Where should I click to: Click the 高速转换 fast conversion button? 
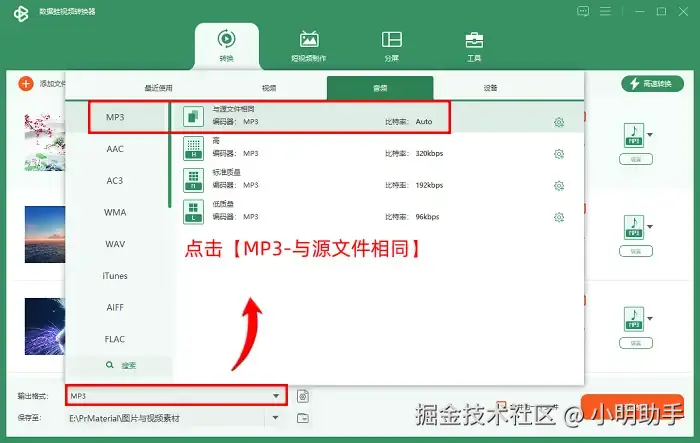coord(652,84)
